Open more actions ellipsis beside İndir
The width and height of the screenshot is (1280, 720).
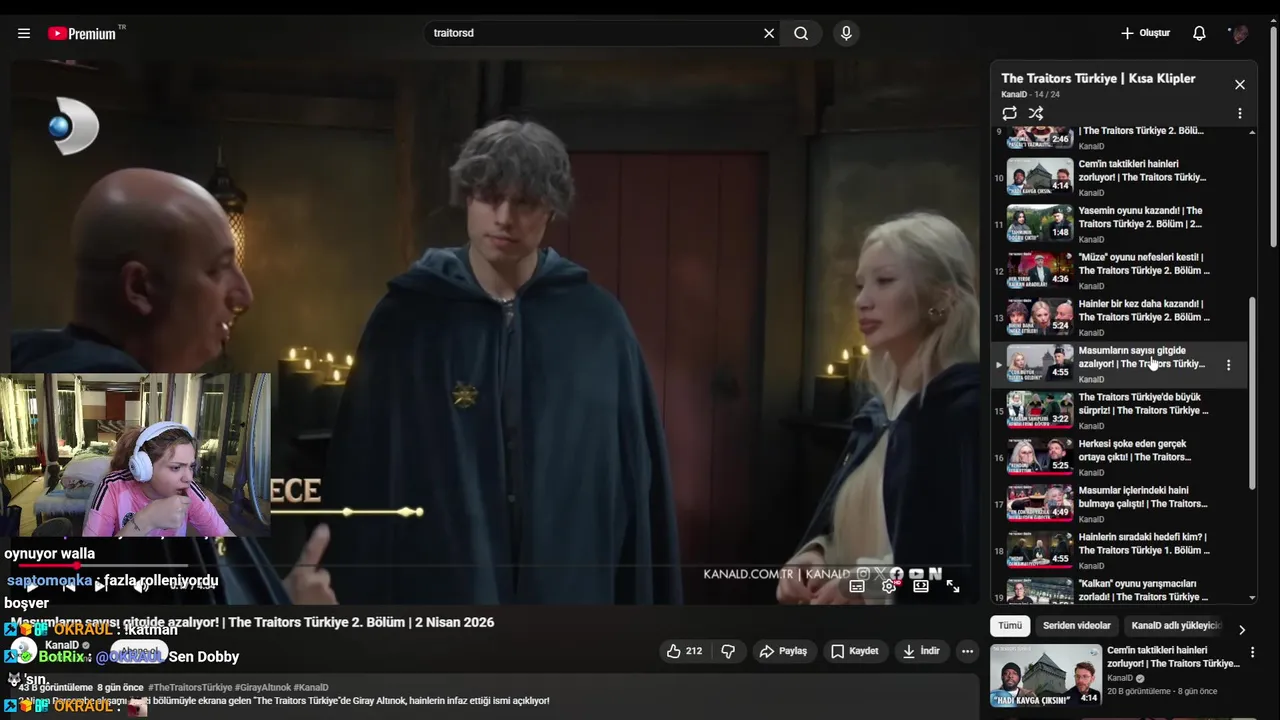point(967,651)
